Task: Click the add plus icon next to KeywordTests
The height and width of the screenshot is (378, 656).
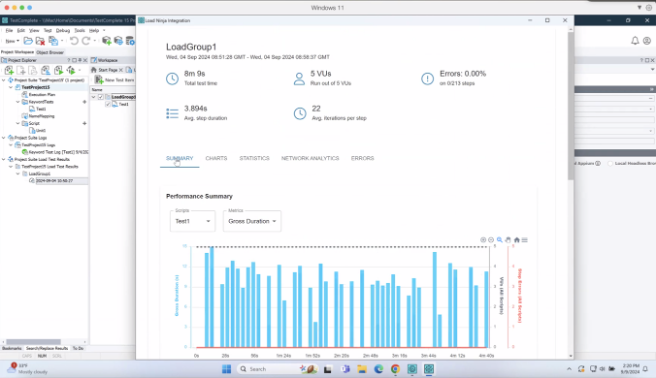Action: point(85,102)
